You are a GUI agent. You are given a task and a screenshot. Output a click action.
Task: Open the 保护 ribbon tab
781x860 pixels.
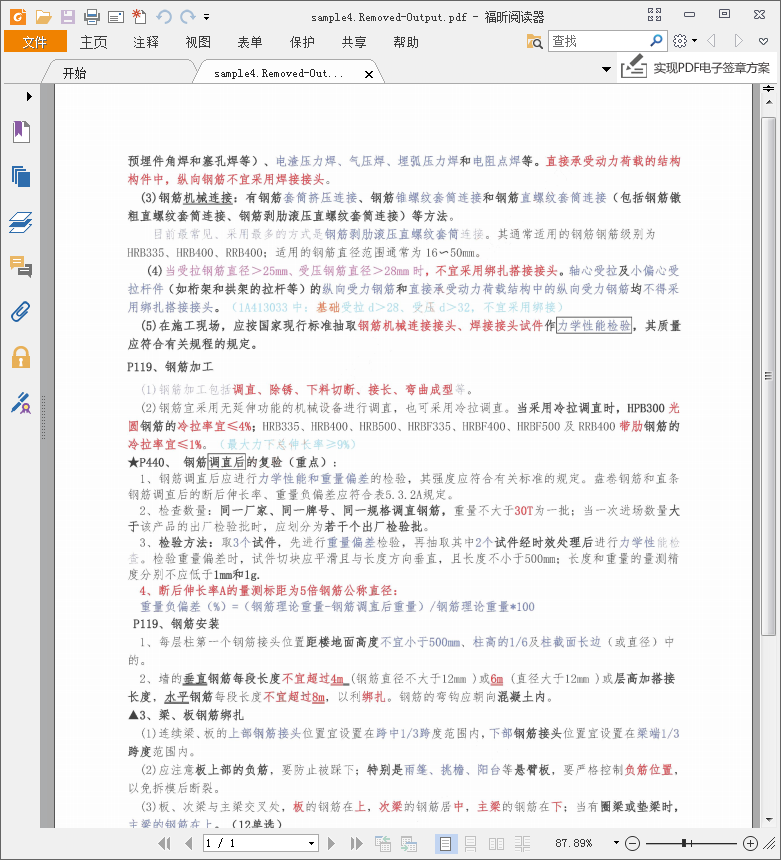point(302,42)
